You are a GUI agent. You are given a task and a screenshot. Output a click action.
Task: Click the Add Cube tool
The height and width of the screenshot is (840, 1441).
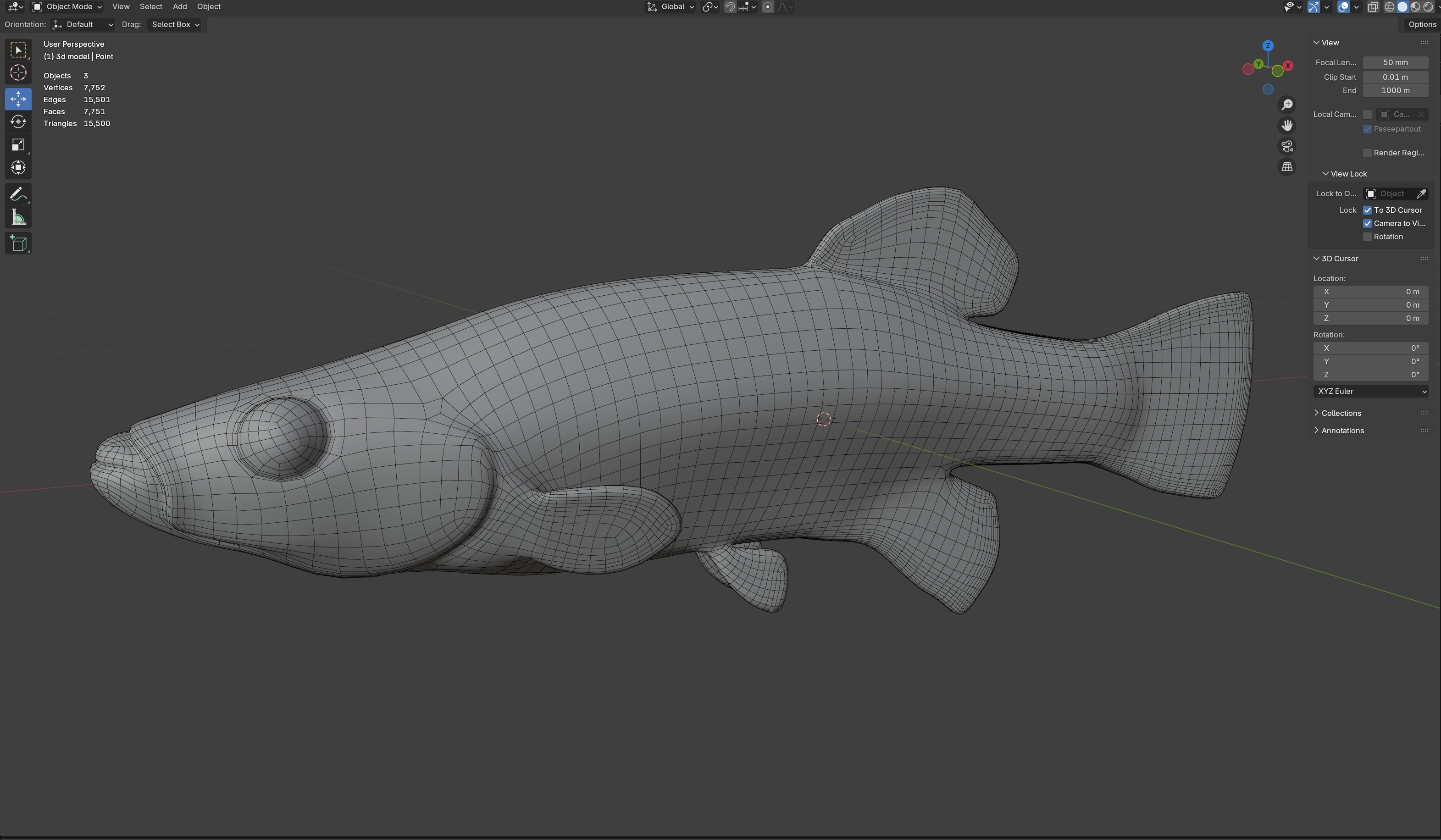tap(18, 243)
